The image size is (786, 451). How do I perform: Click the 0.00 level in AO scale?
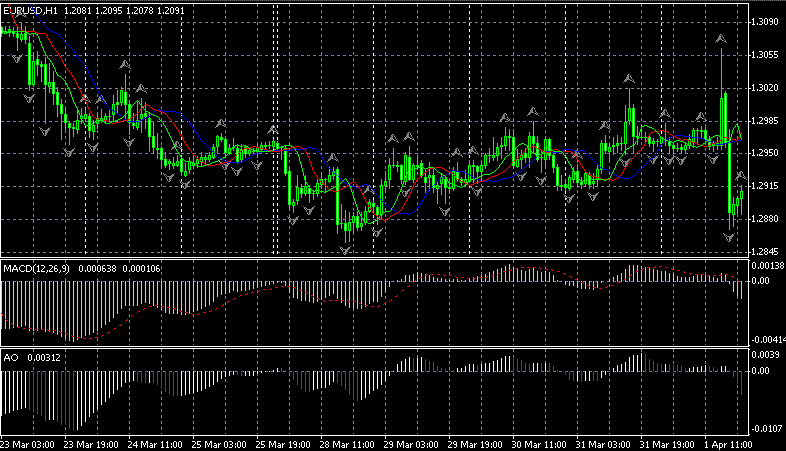coord(760,371)
